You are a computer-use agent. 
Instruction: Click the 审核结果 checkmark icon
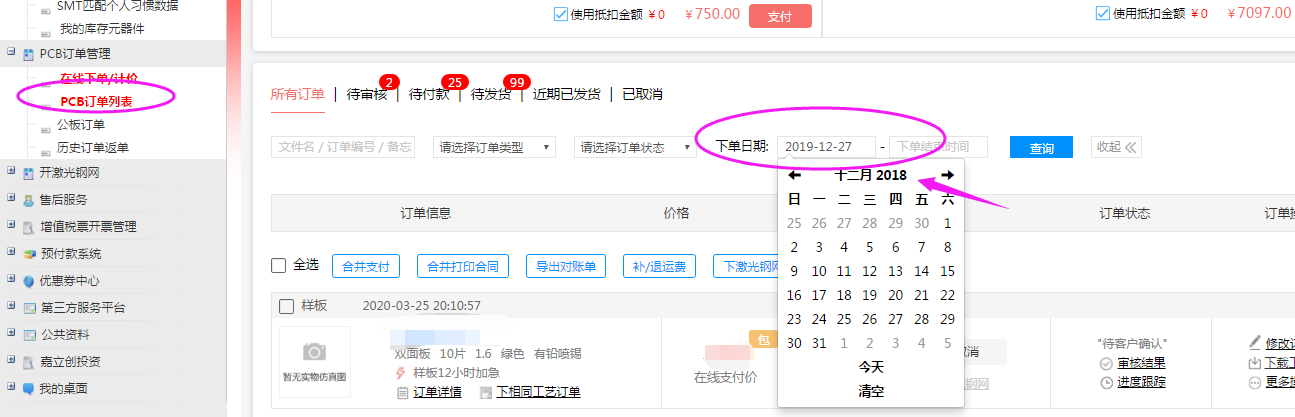(x=1106, y=363)
